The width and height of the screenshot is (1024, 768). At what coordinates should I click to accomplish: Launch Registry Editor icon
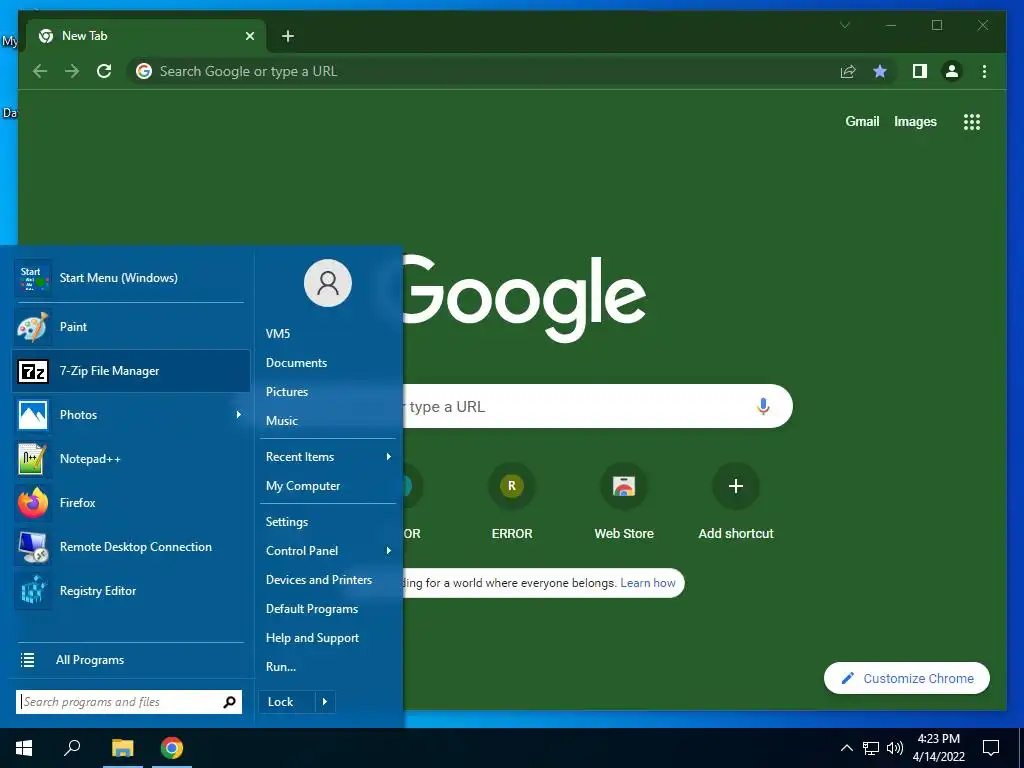coord(33,591)
